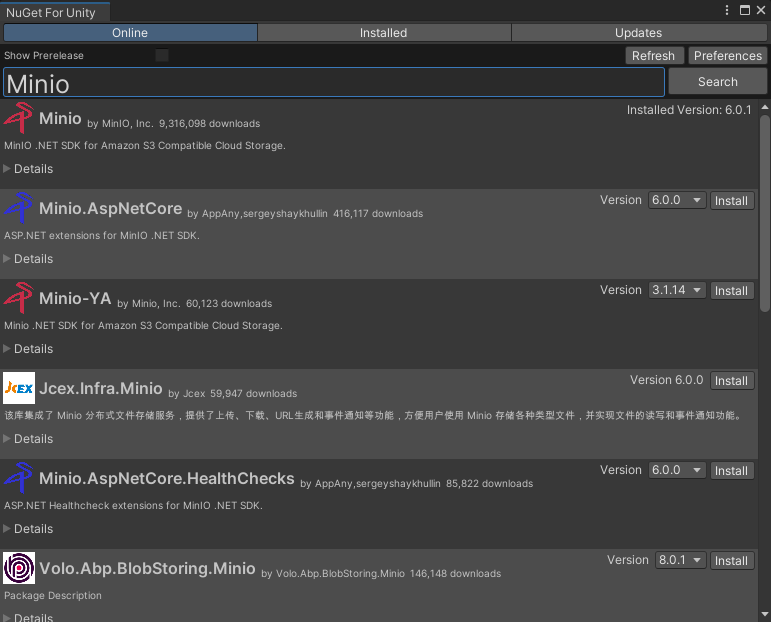Click the 'by MinIO, Inc.' author text
Screen dimensions: 771x622
point(120,123)
